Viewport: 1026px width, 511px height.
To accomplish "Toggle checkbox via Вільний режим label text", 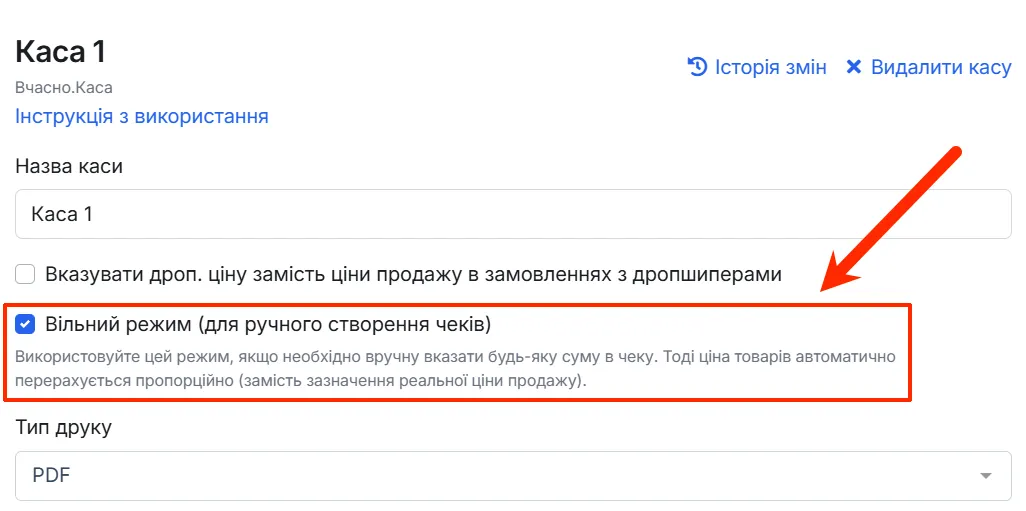I will click(x=268, y=324).
